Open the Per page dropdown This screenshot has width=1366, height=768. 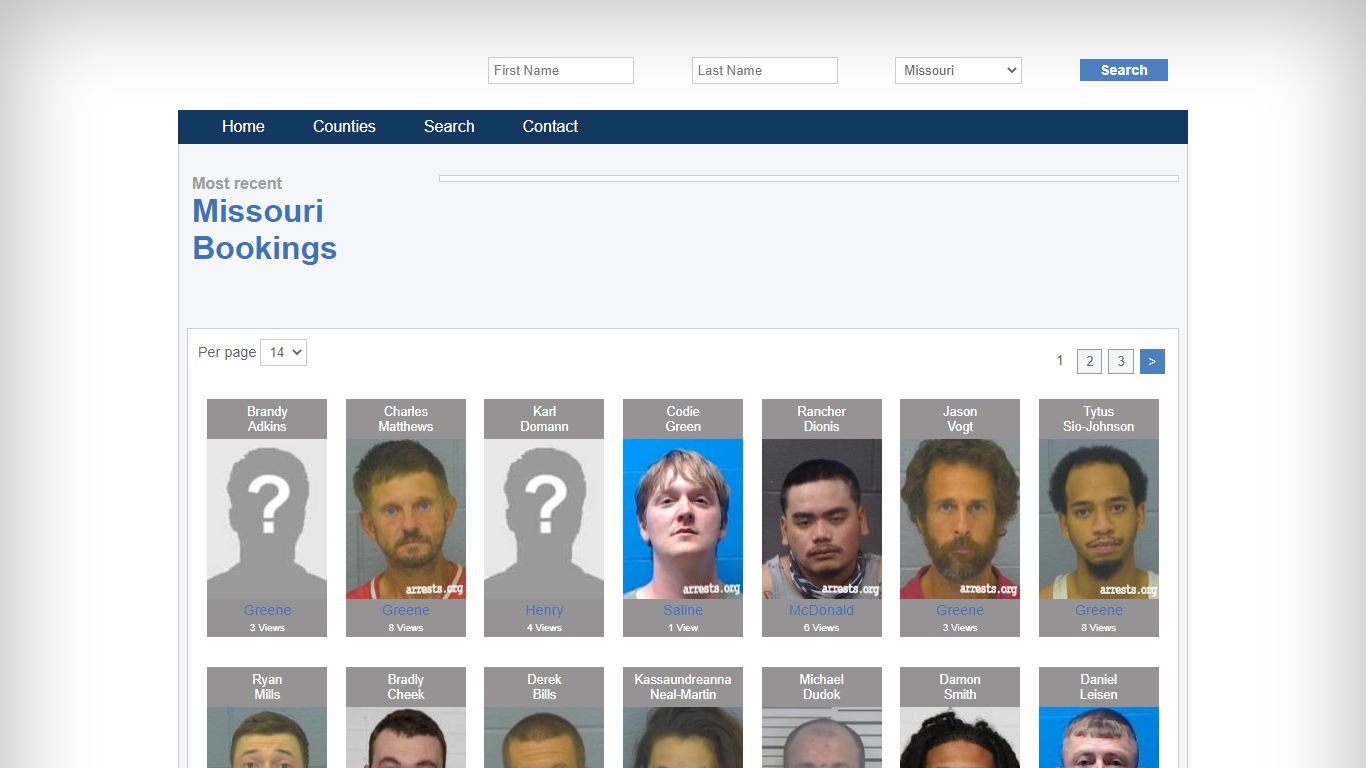click(x=283, y=352)
